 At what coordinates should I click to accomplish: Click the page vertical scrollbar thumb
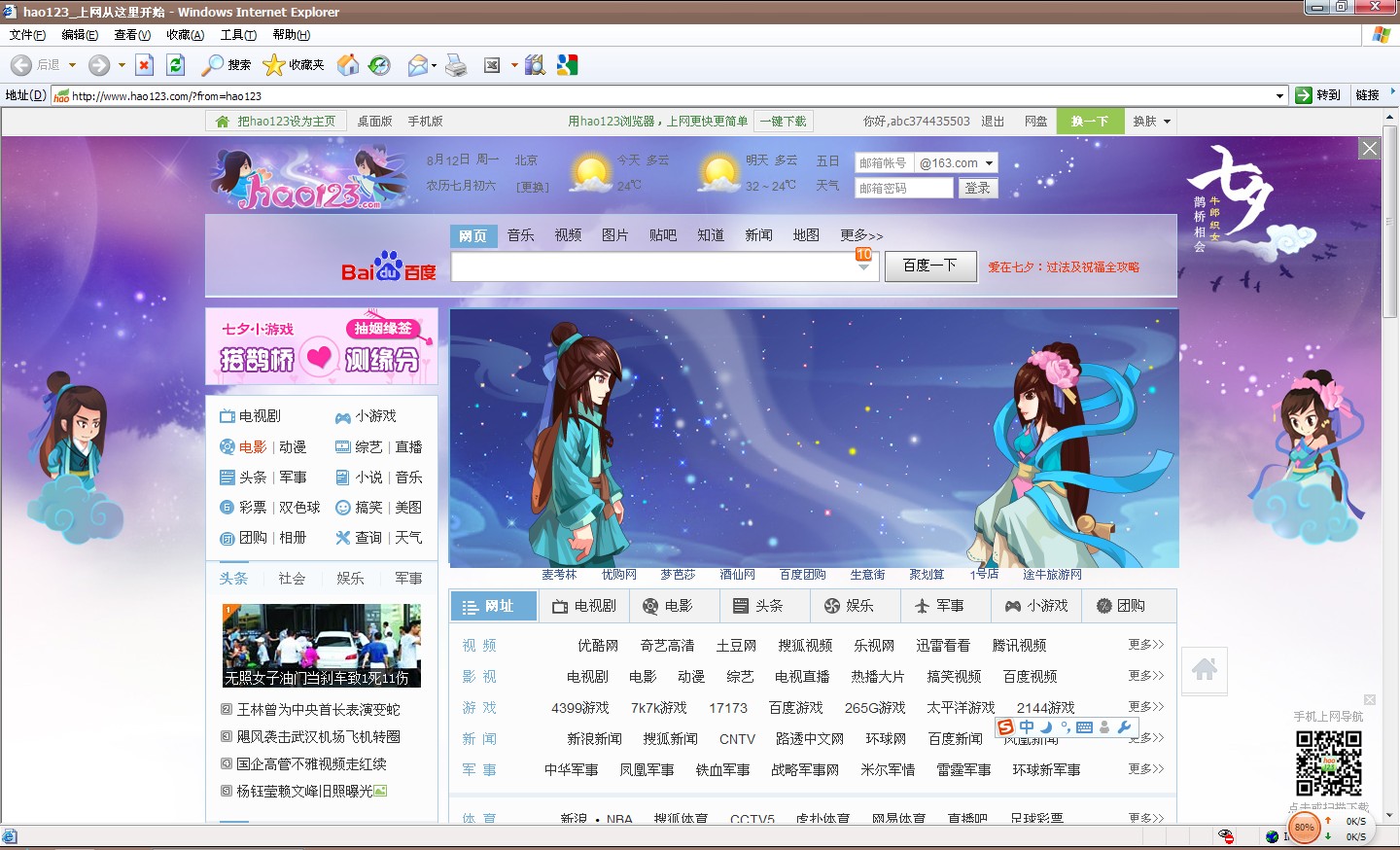tap(1390, 222)
